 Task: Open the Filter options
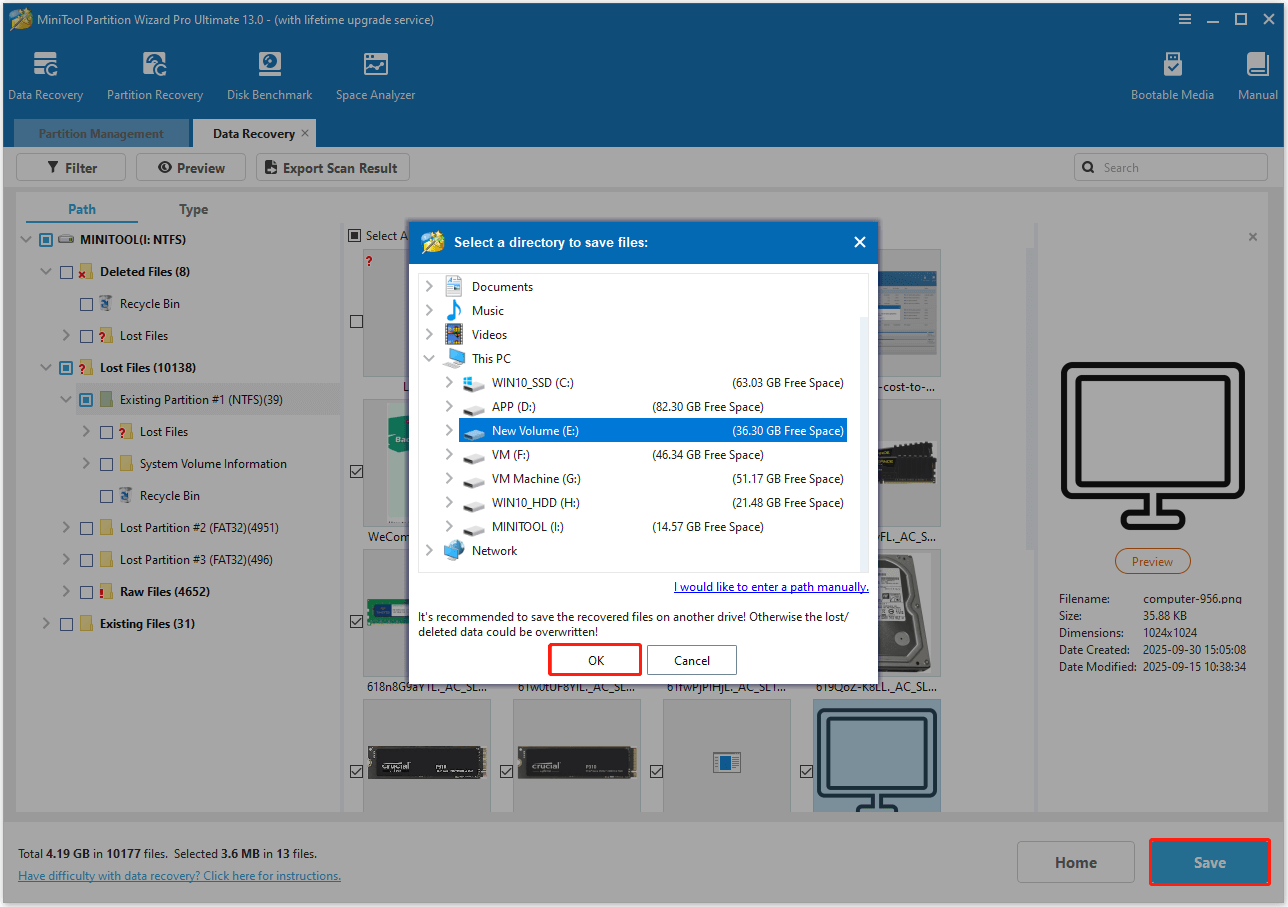tap(70, 167)
